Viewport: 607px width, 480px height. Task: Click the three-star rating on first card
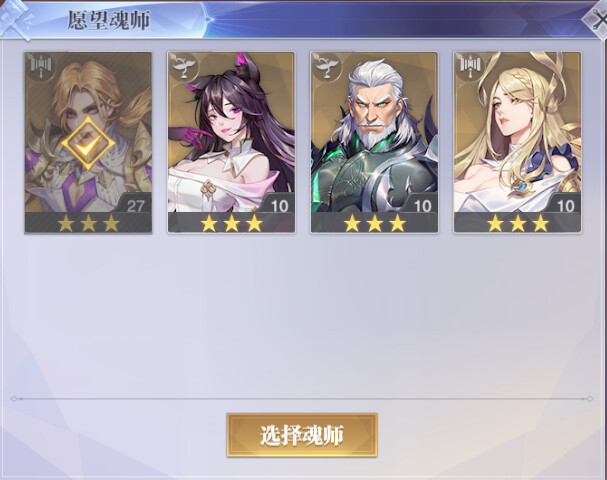[88, 223]
